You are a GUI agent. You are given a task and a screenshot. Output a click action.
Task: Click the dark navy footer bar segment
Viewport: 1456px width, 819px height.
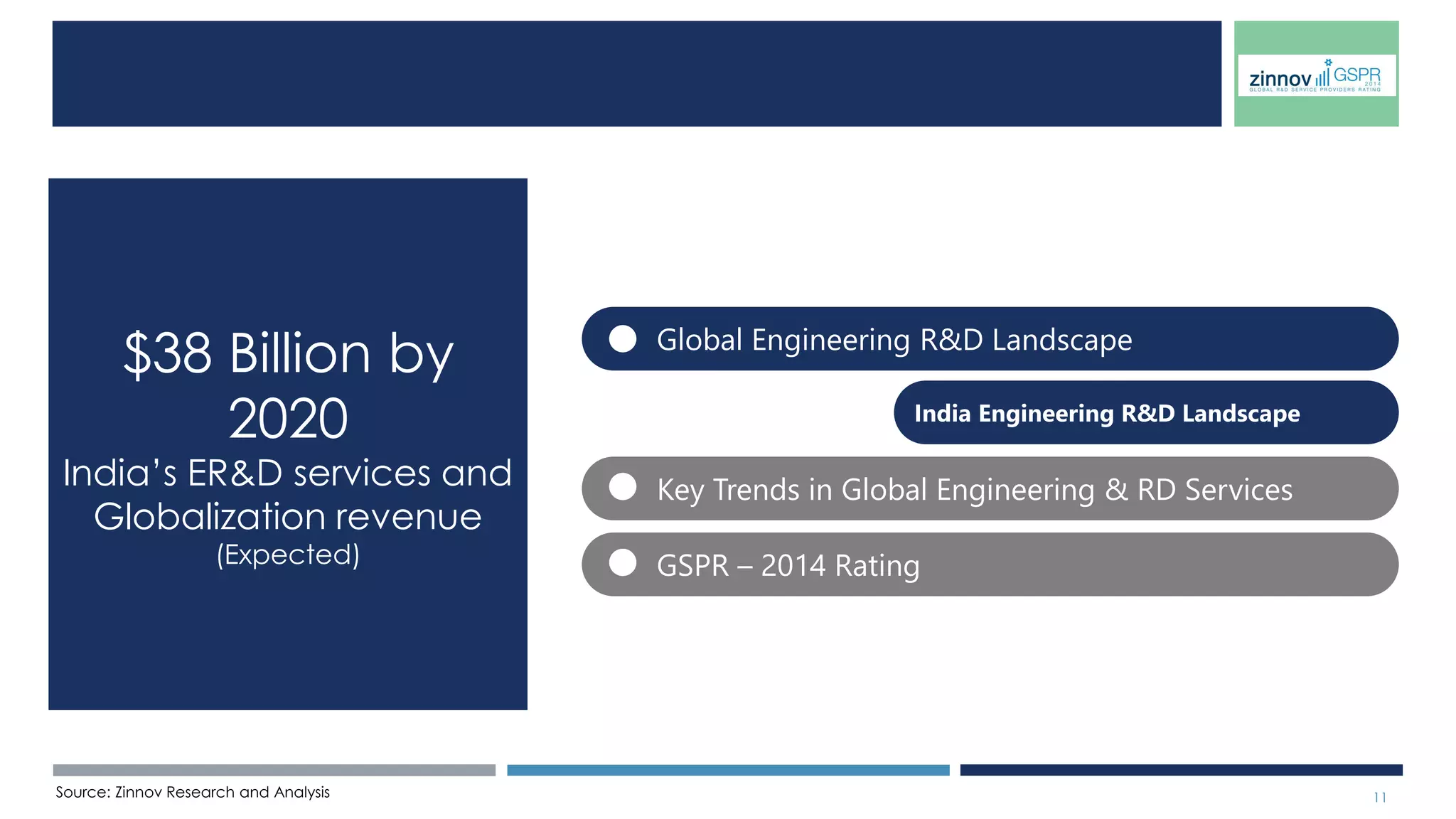[x=1181, y=770]
